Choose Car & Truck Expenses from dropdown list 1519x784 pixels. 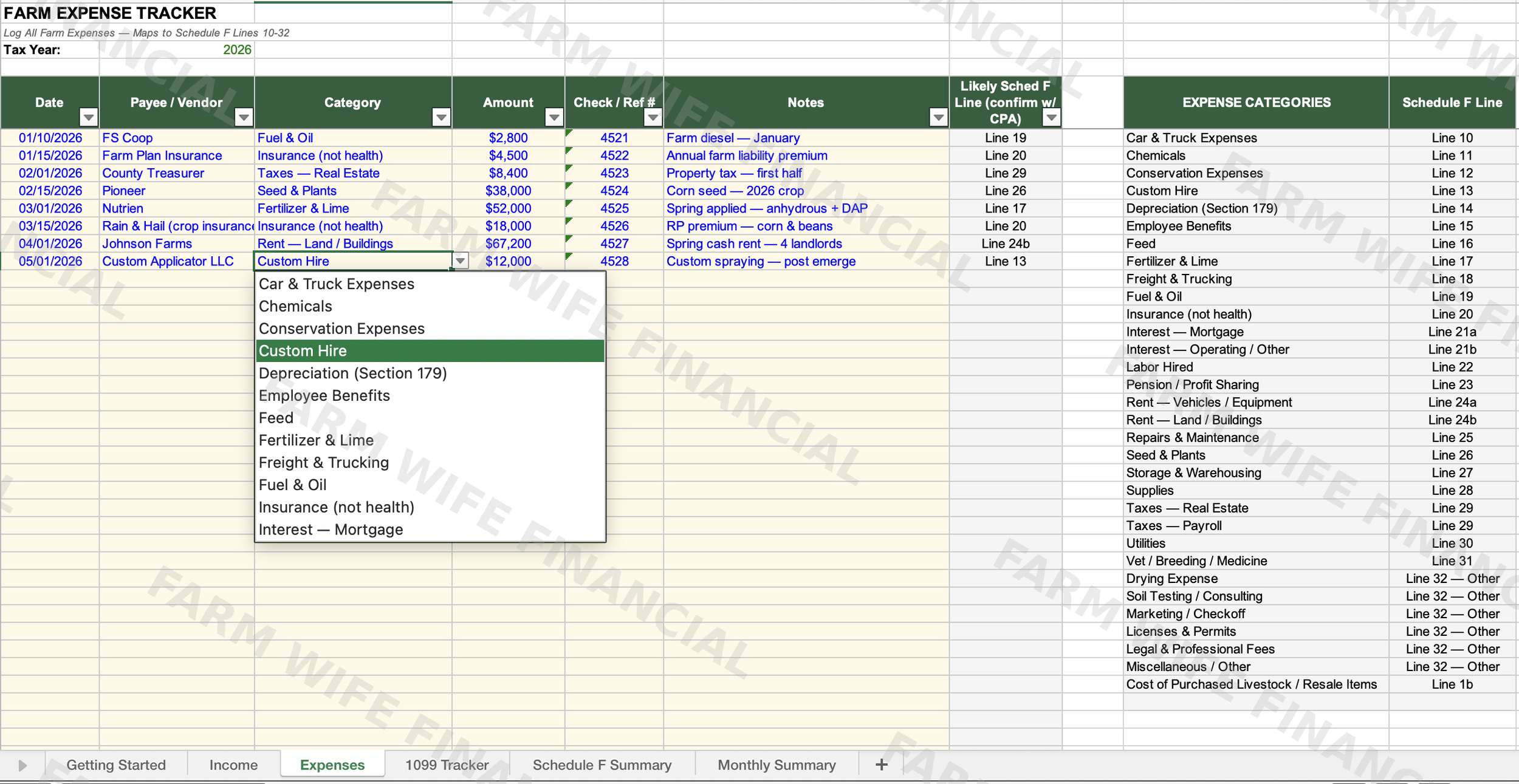pyautogui.click(x=430, y=284)
